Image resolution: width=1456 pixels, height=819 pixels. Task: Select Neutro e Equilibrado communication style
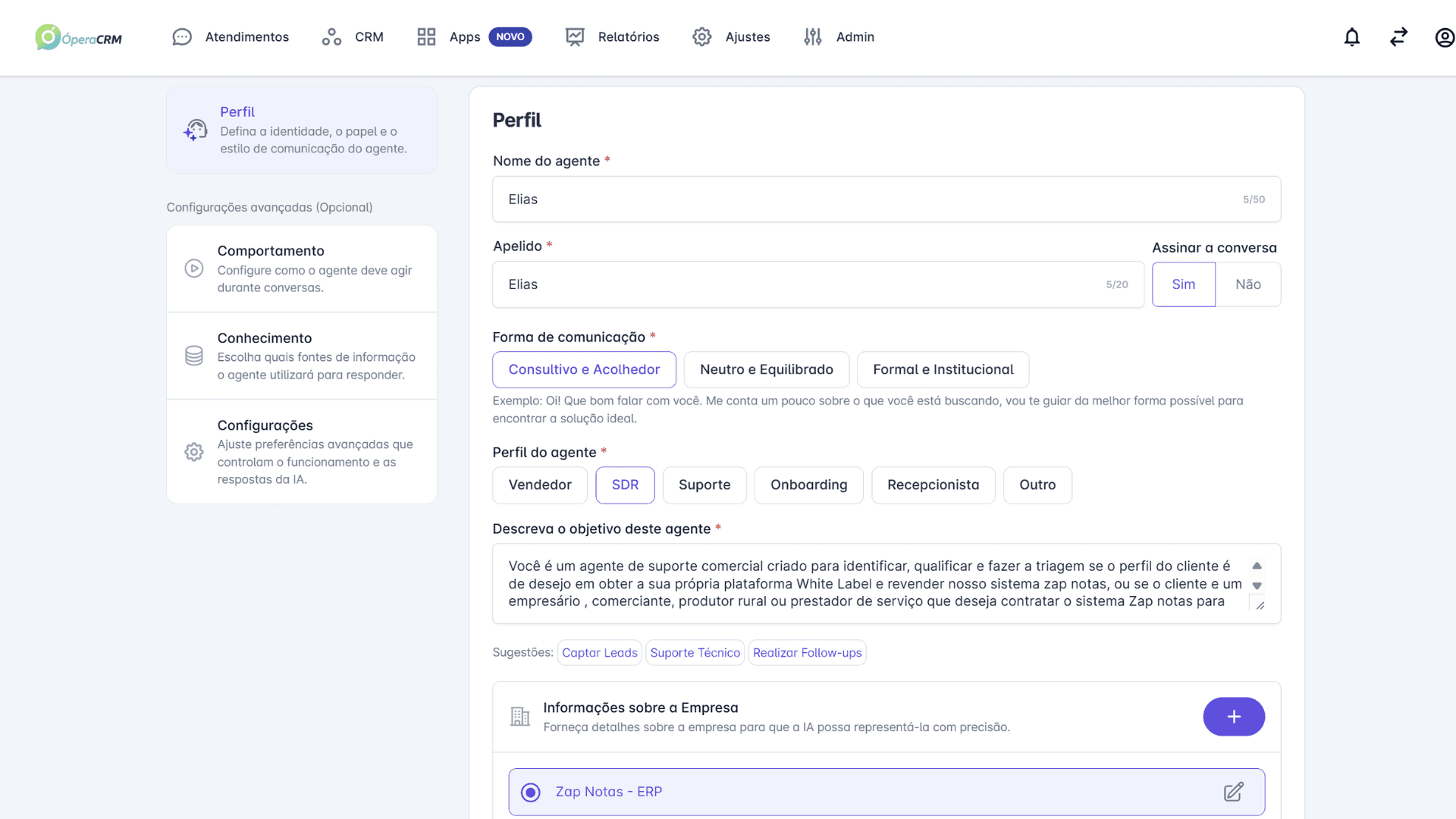tap(767, 369)
